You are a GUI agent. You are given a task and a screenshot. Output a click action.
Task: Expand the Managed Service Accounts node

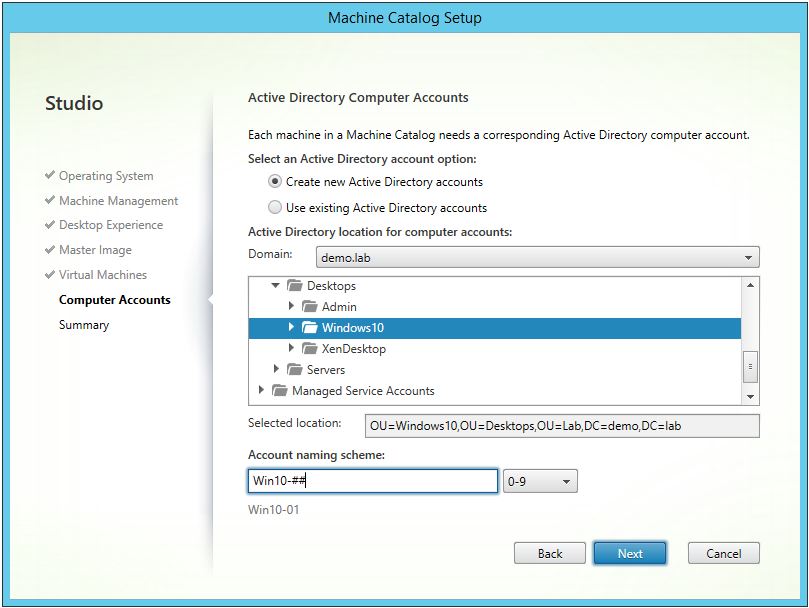click(x=262, y=391)
